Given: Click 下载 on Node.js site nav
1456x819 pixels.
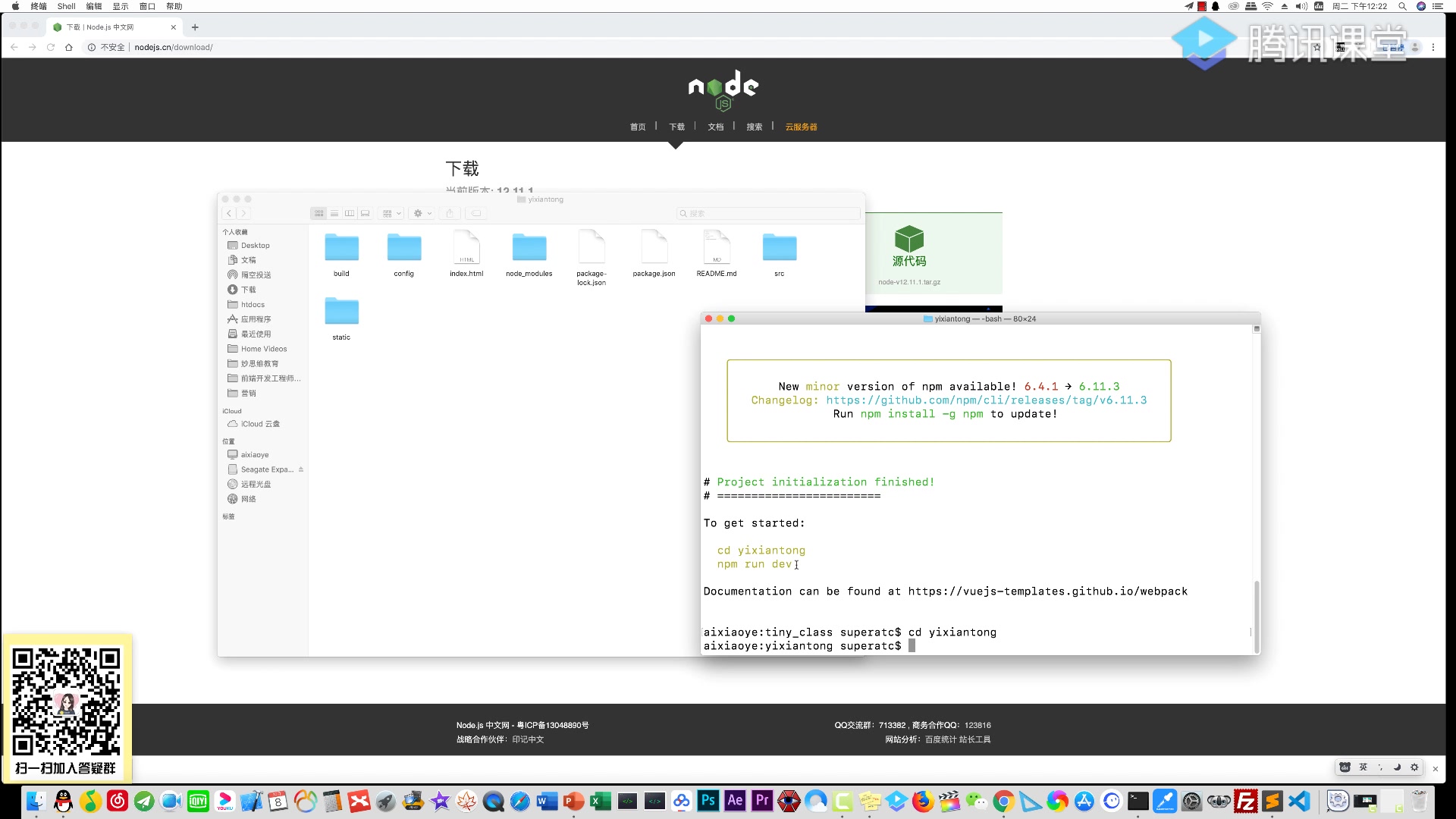Looking at the screenshot, I should click(676, 127).
